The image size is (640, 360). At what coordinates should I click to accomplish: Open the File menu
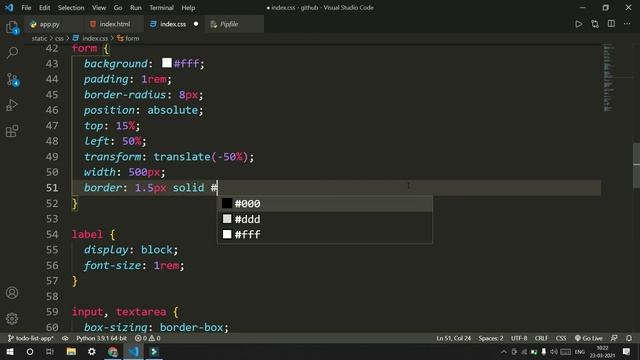pyautogui.click(x=26, y=8)
